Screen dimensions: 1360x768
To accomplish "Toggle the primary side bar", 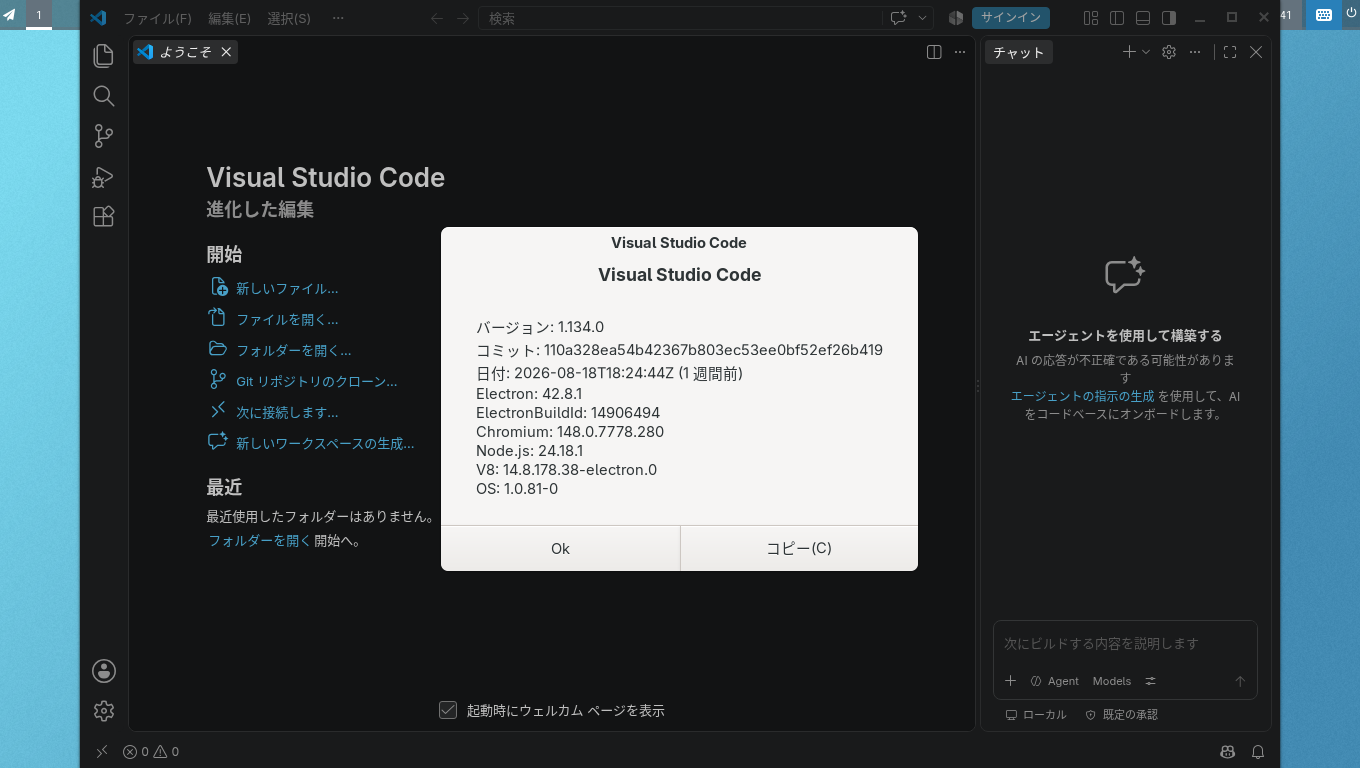I will click(1117, 18).
